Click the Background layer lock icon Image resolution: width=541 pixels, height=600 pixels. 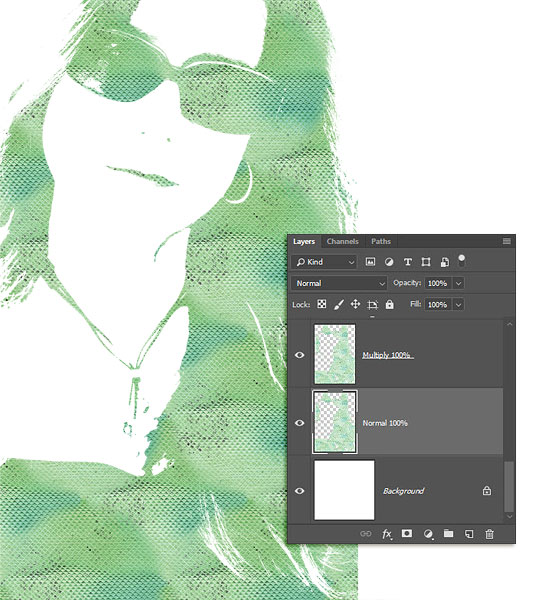[487, 490]
